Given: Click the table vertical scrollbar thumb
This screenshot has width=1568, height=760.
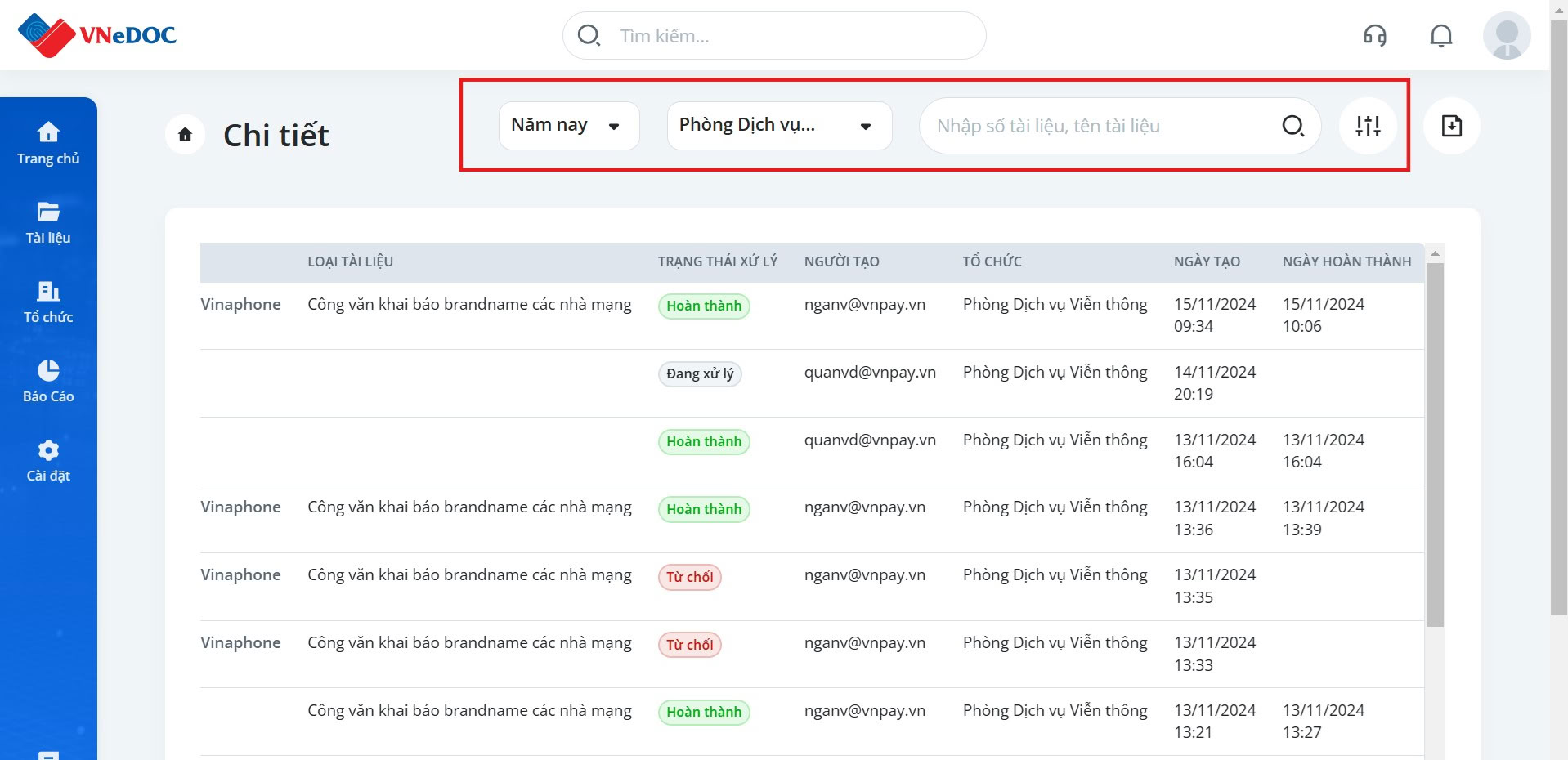Looking at the screenshot, I should coord(1435,445).
